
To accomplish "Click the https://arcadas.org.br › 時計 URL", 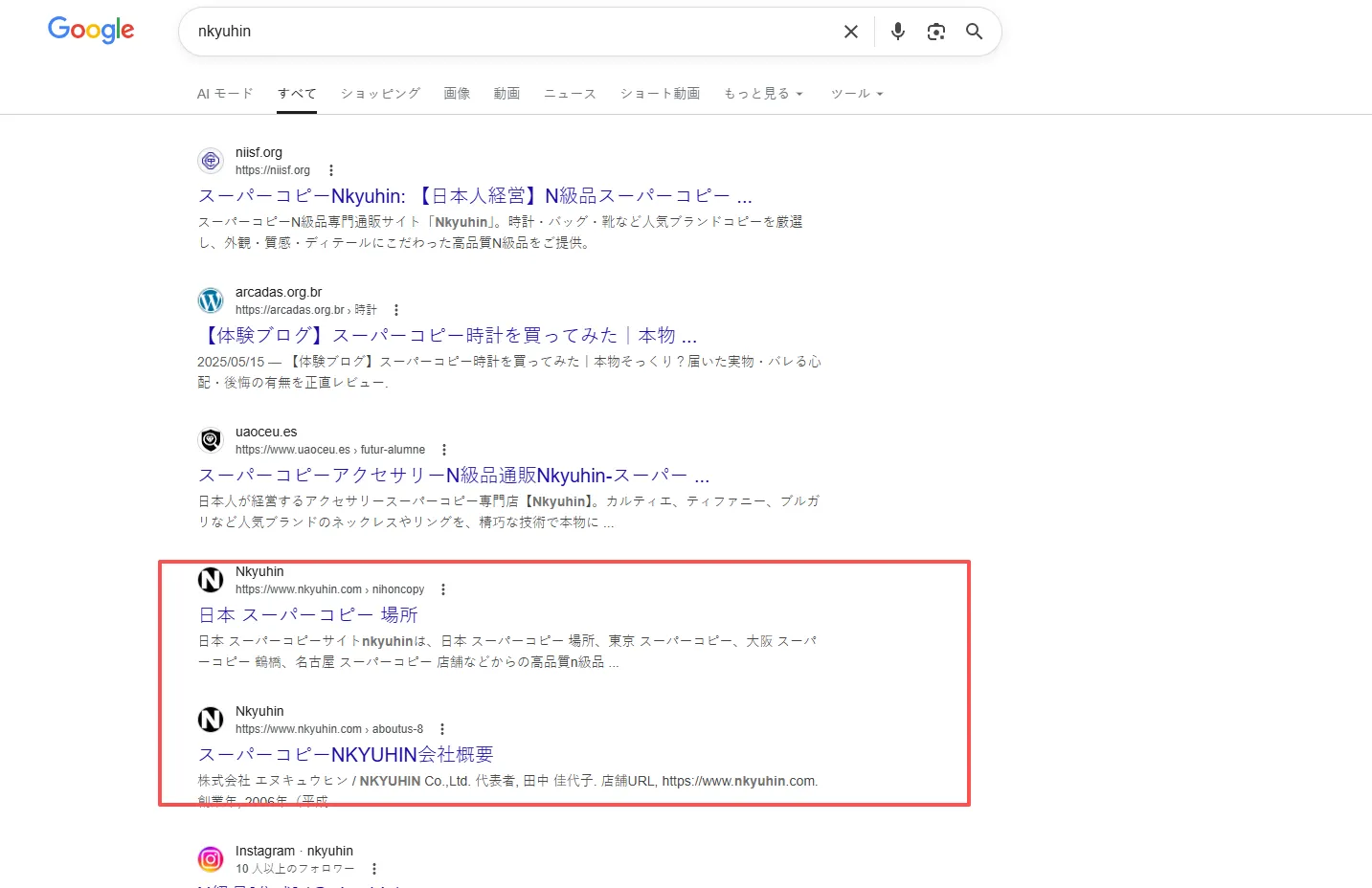I will coord(306,310).
